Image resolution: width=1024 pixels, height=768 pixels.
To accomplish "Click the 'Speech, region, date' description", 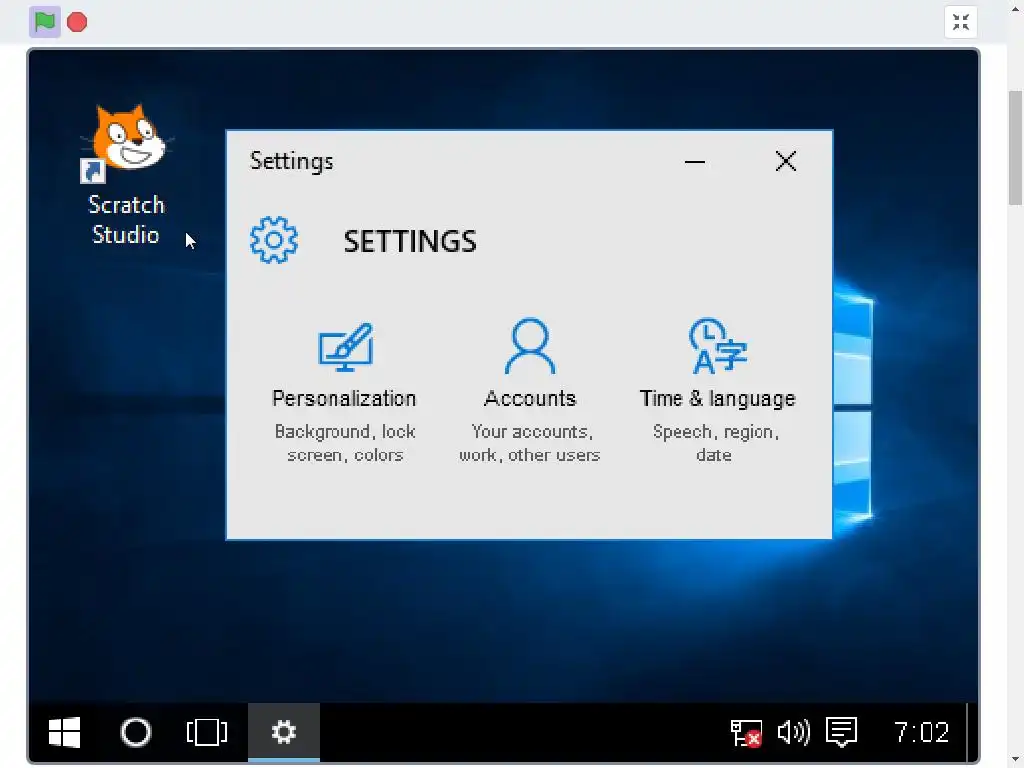I will pos(716,443).
